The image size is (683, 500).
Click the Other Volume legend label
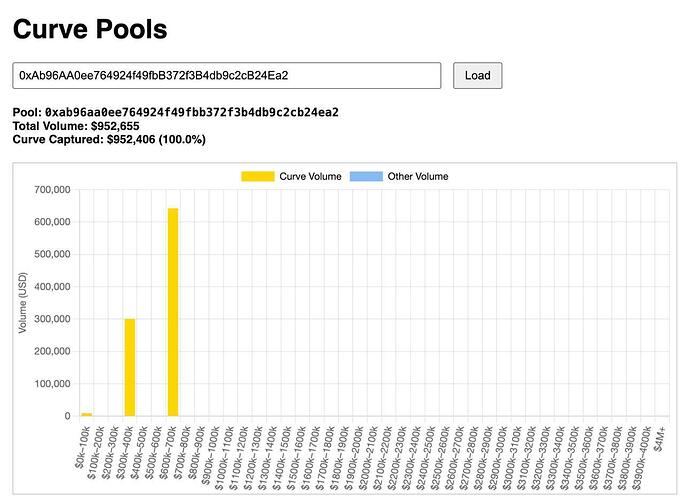[418, 176]
